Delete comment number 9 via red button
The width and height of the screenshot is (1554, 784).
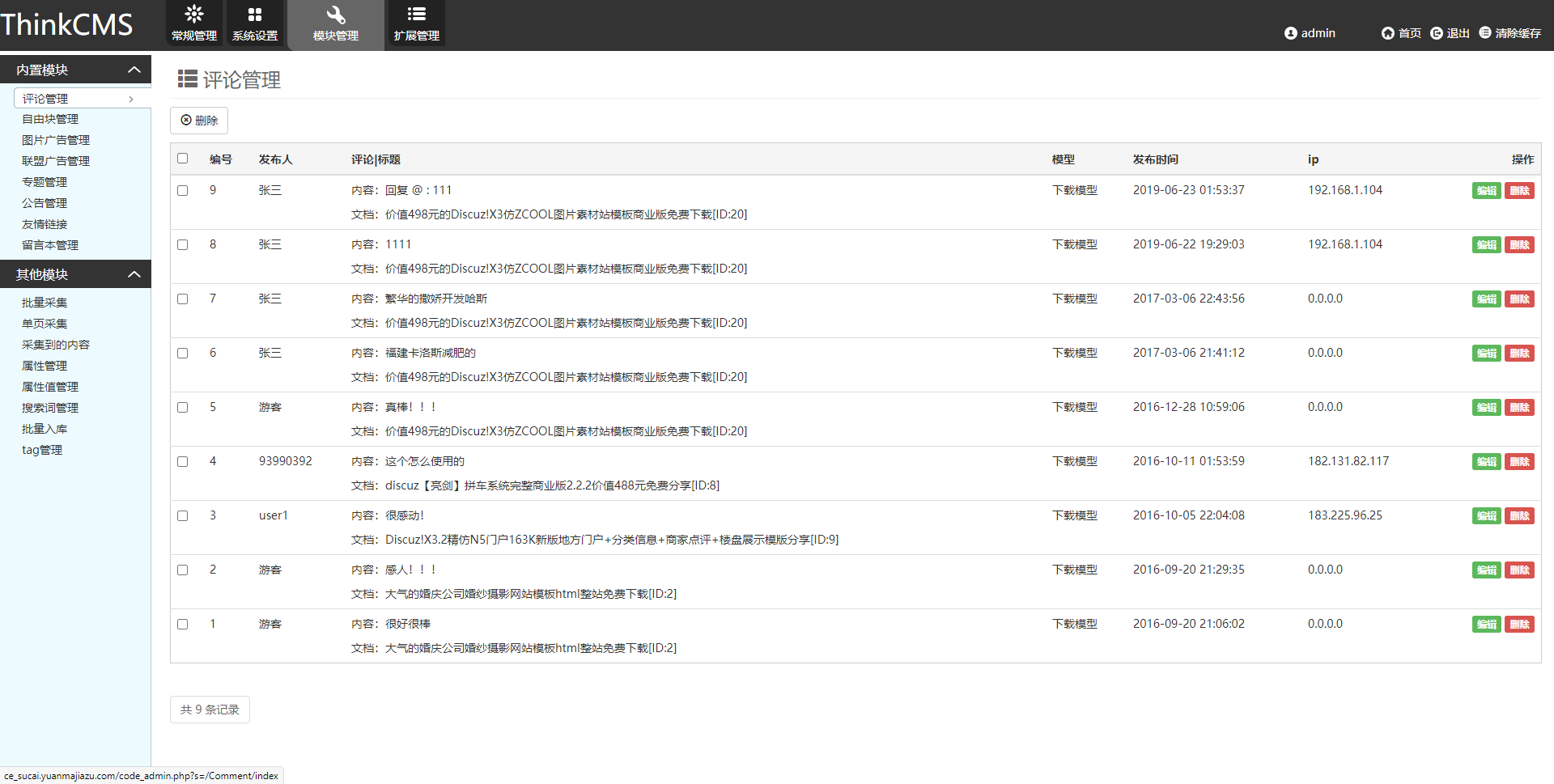point(1520,191)
